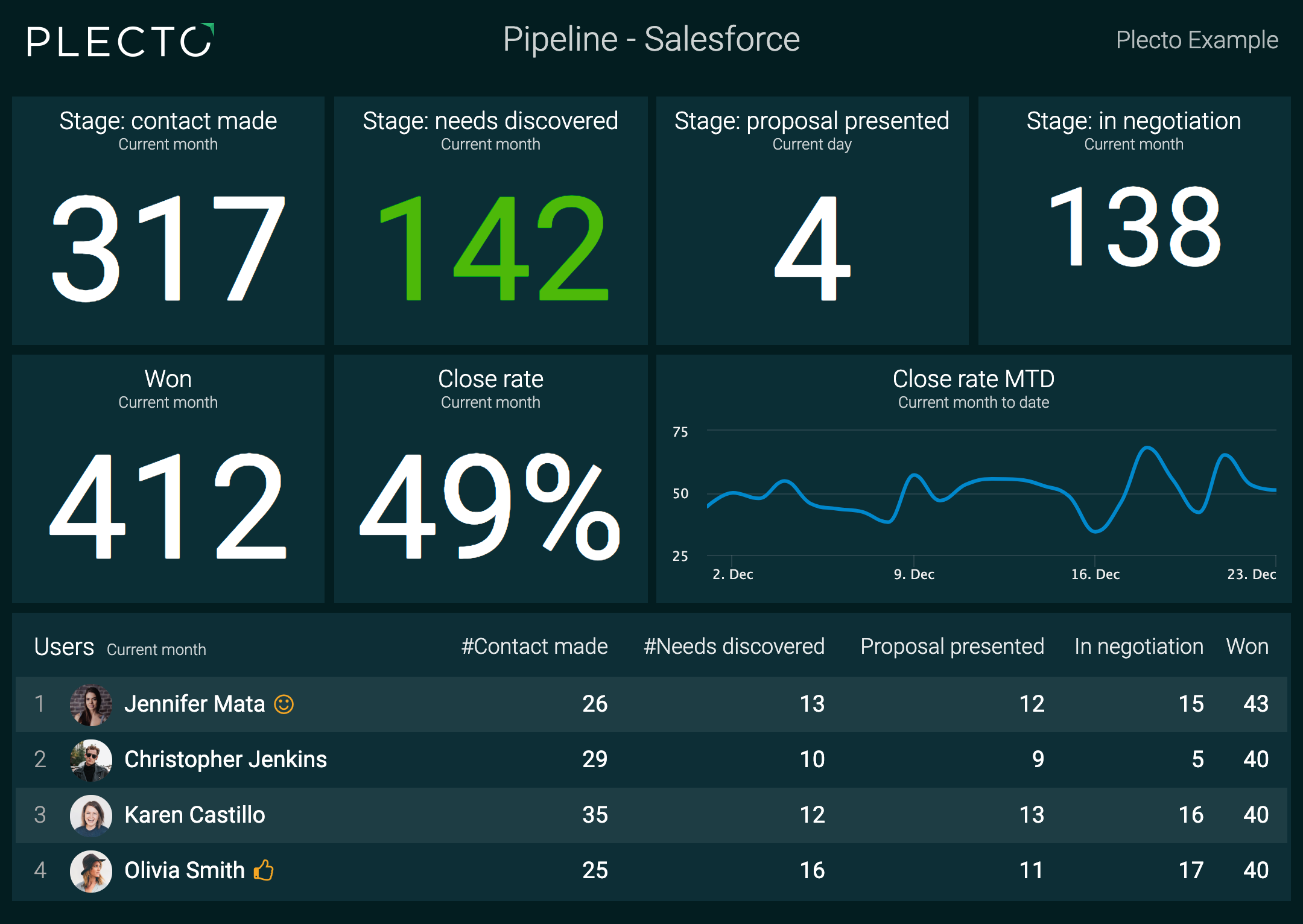Image resolution: width=1303 pixels, height=924 pixels.
Task: Open the Stage: contact made widget
Action: (168, 221)
